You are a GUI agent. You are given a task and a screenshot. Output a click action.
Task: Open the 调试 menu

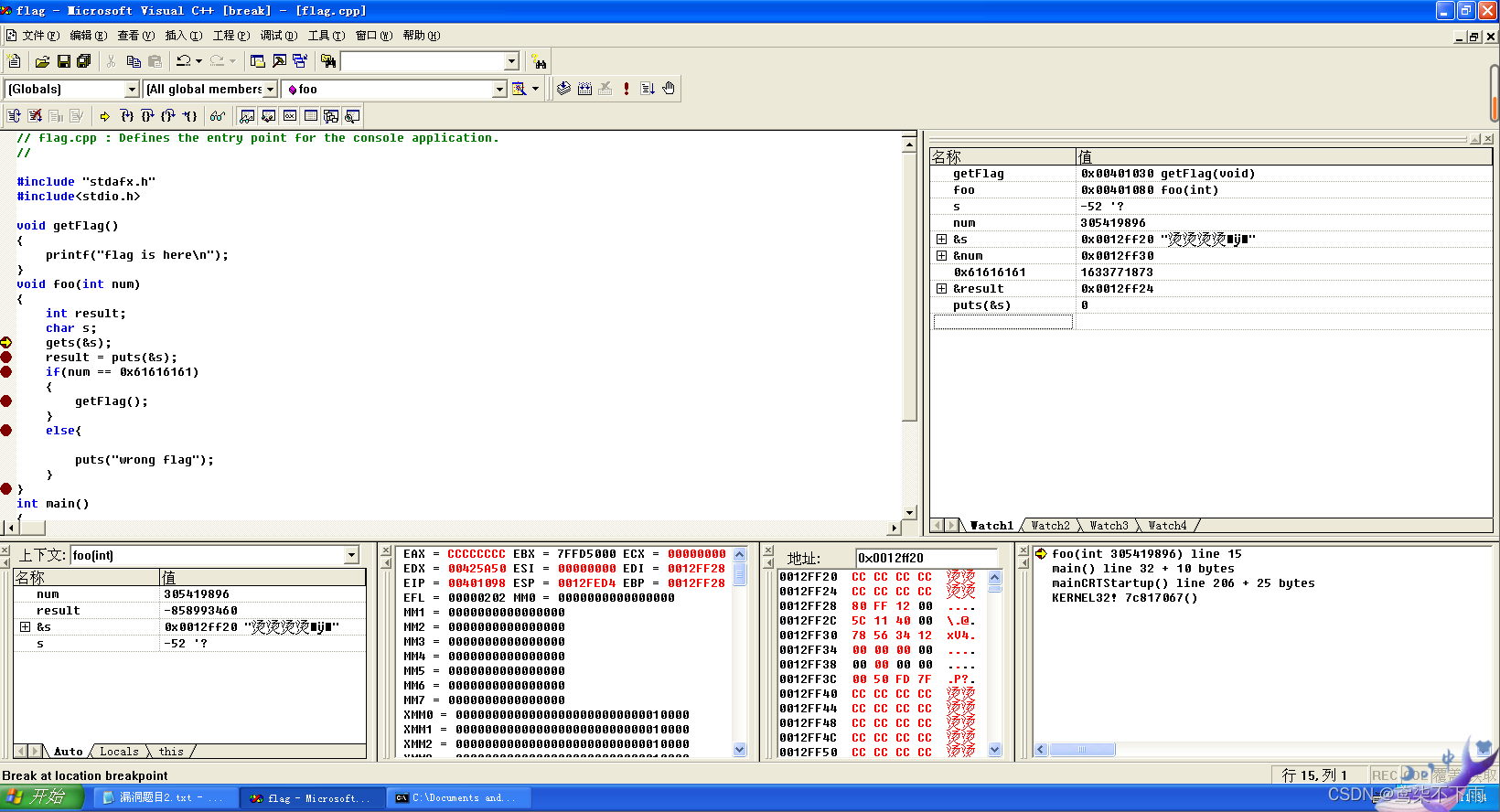coord(278,36)
